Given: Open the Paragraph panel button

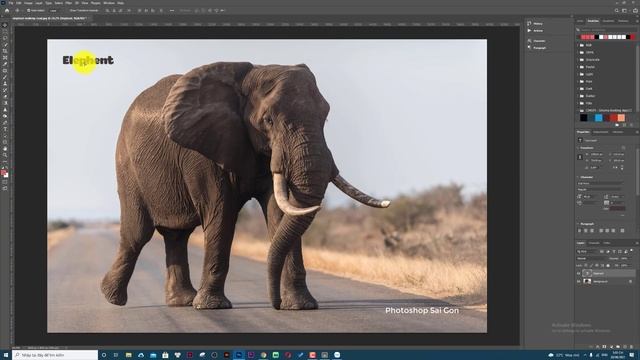Looking at the screenshot, I should [536, 48].
